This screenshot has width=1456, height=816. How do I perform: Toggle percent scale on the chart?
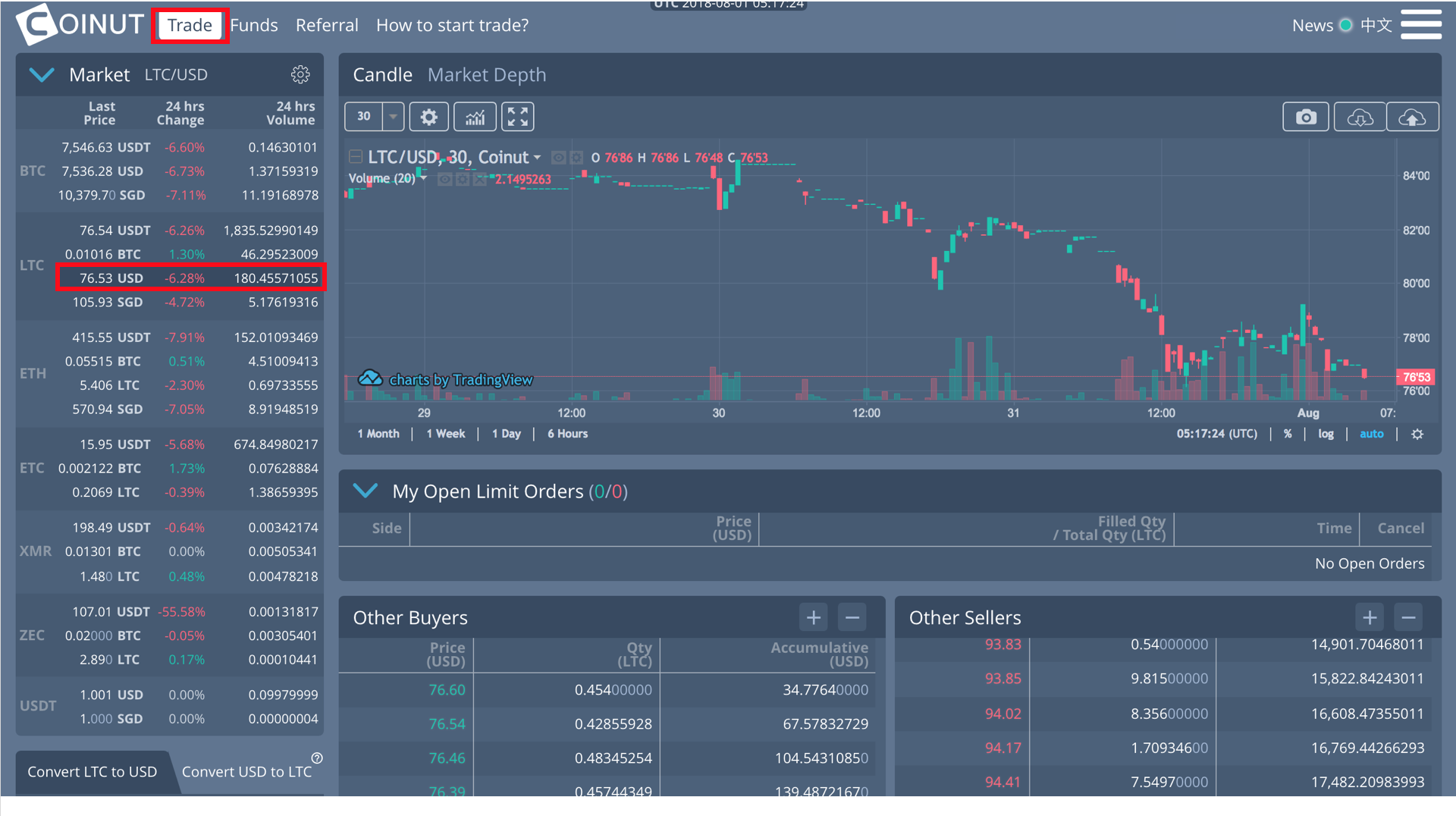(1288, 434)
